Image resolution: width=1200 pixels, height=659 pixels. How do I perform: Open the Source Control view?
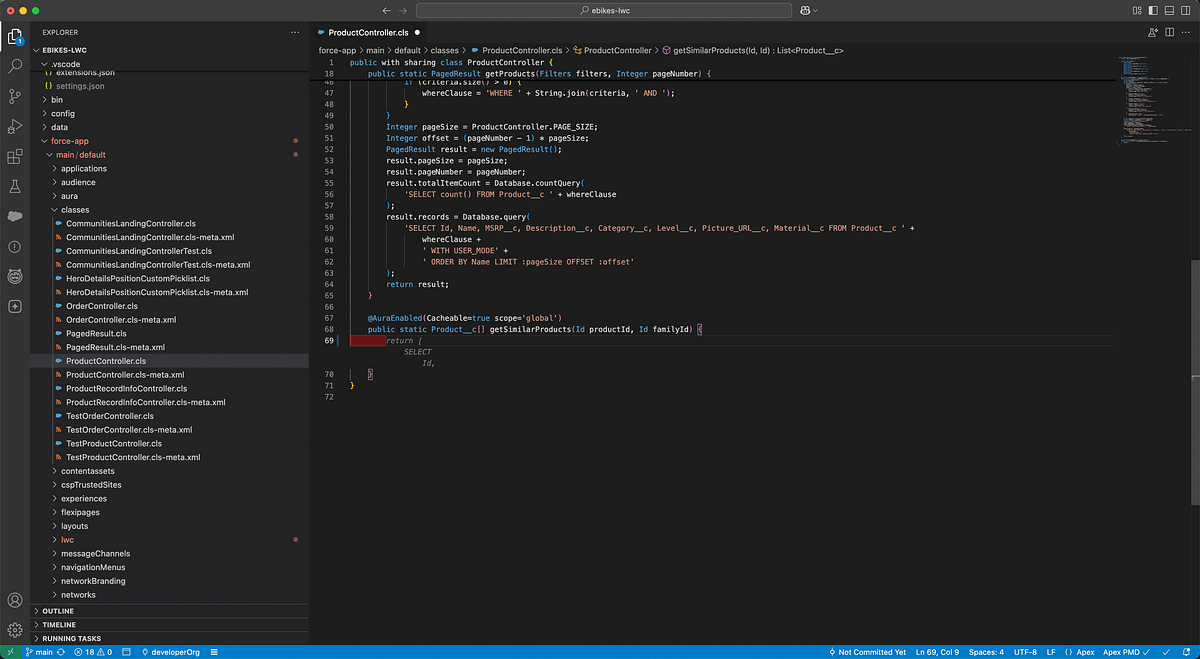(x=15, y=96)
